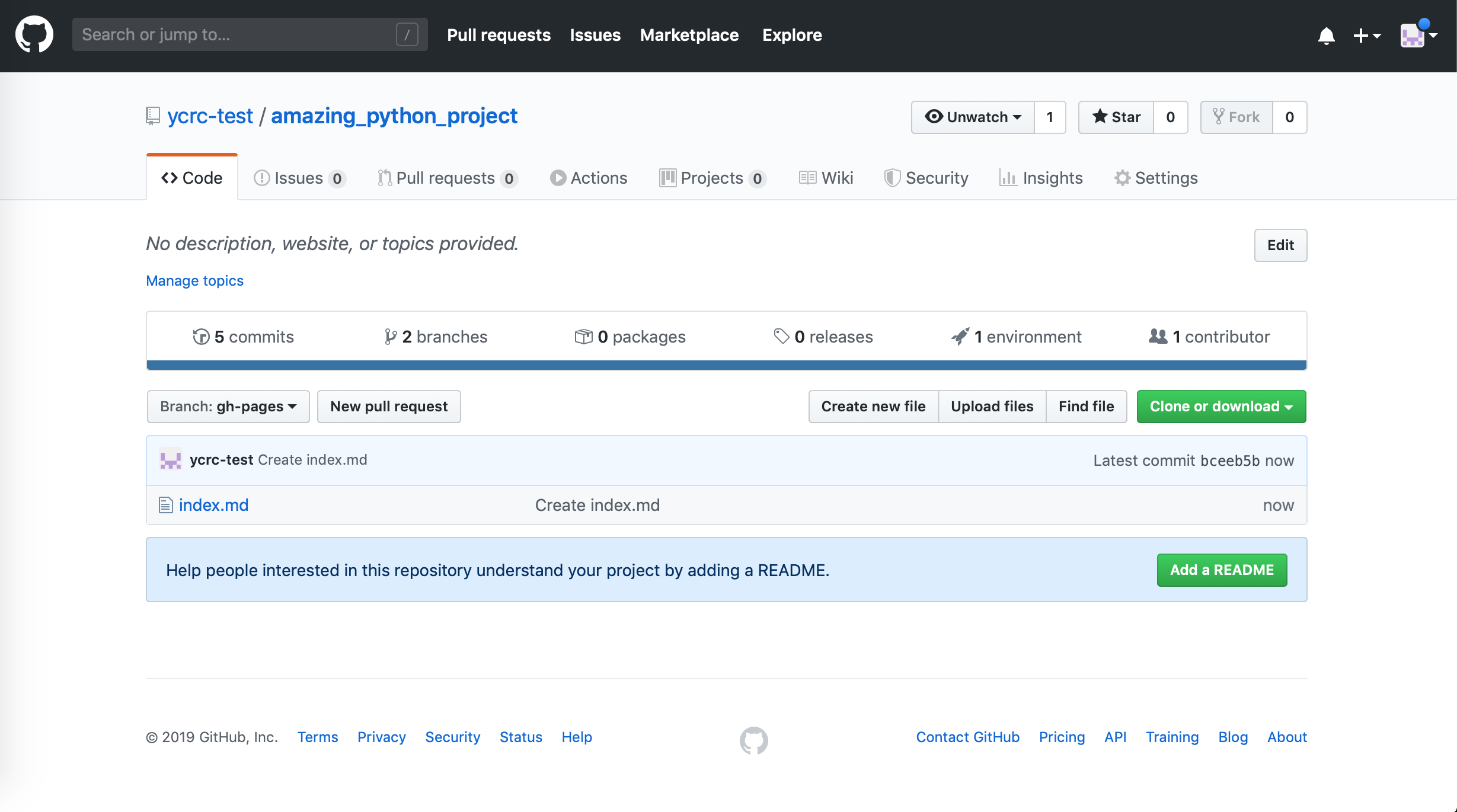Open Security footer link
The width and height of the screenshot is (1457, 812).
point(453,737)
